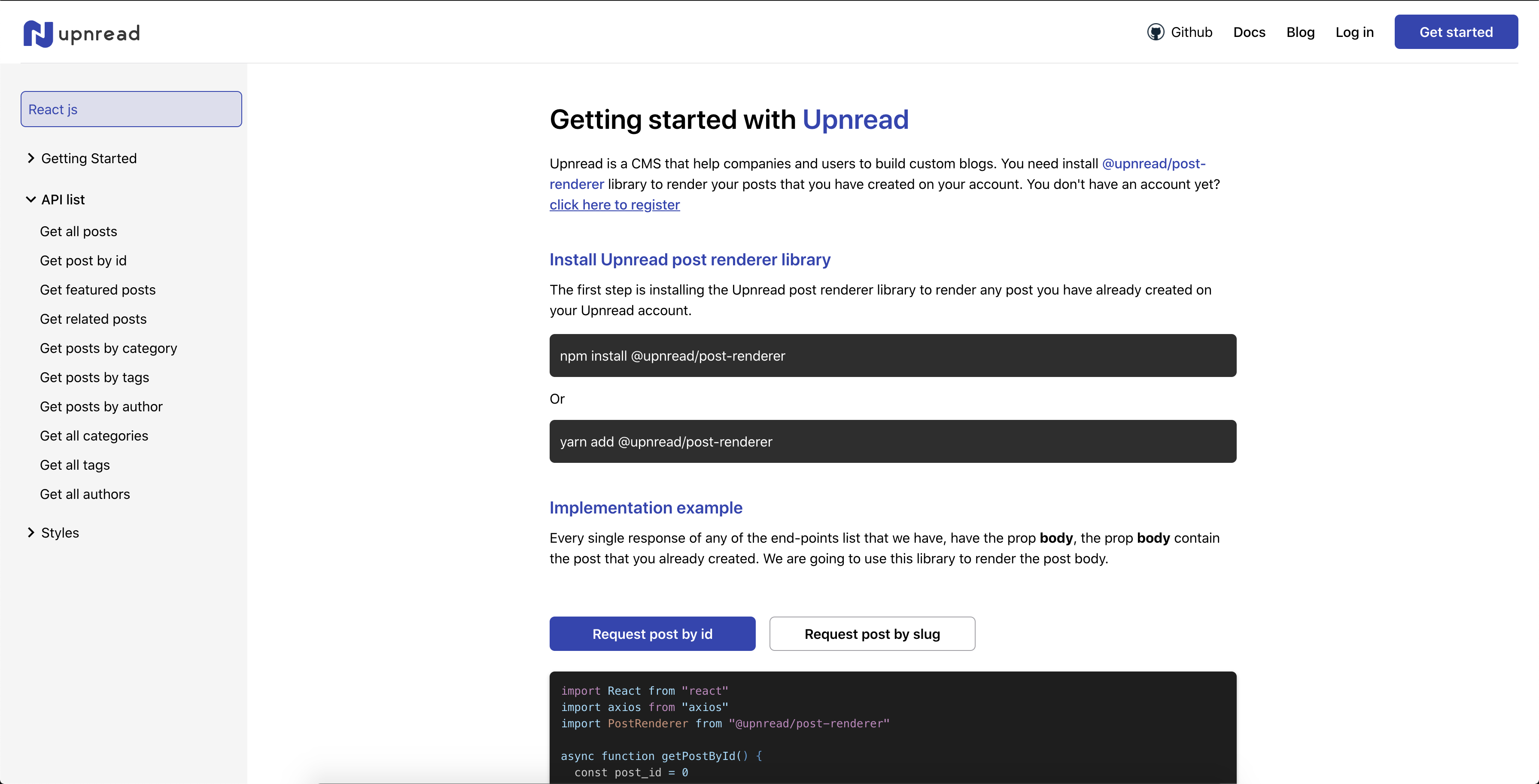Open Get all tags API entry

(x=75, y=465)
